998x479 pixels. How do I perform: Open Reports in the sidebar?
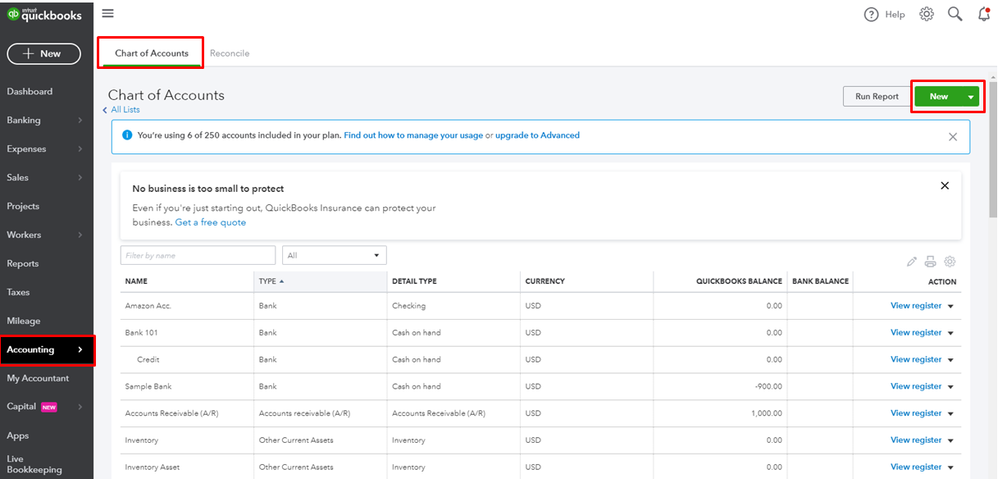[x=23, y=263]
